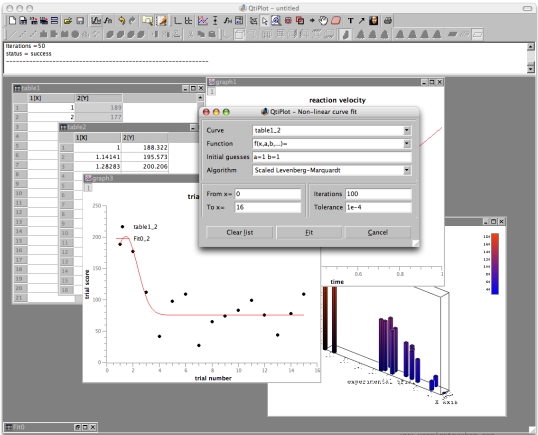Click the line plot chart icon
The height and width of the screenshot is (435, 538).
click(203, 21)
